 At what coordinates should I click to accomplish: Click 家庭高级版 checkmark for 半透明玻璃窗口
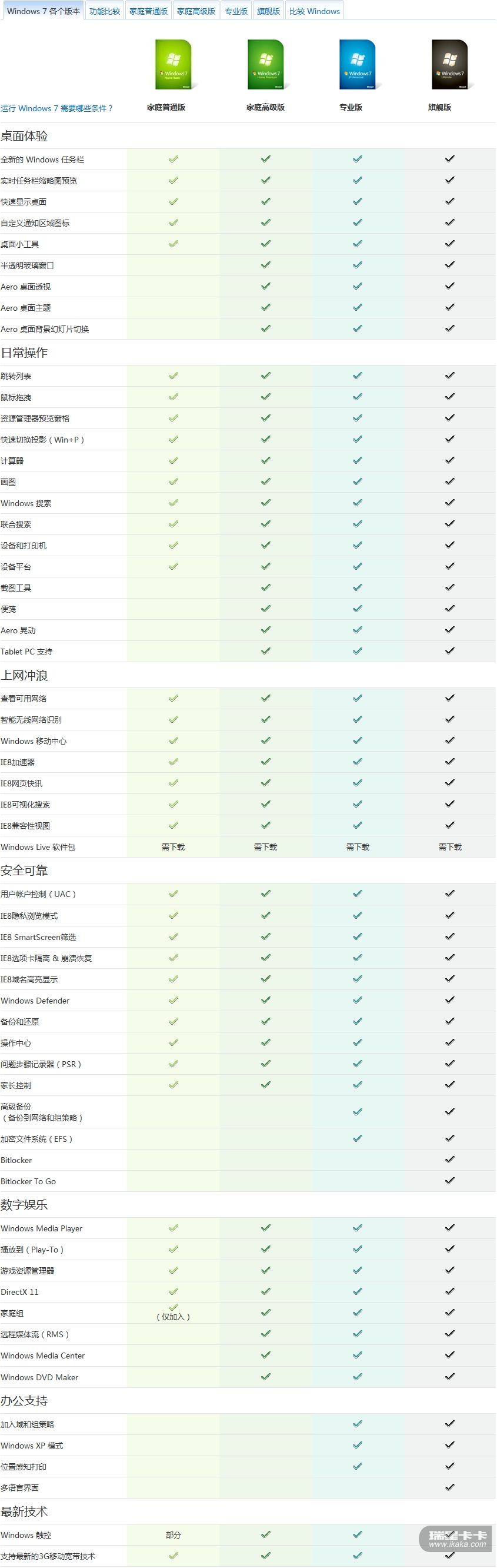[x=266, y=265]
